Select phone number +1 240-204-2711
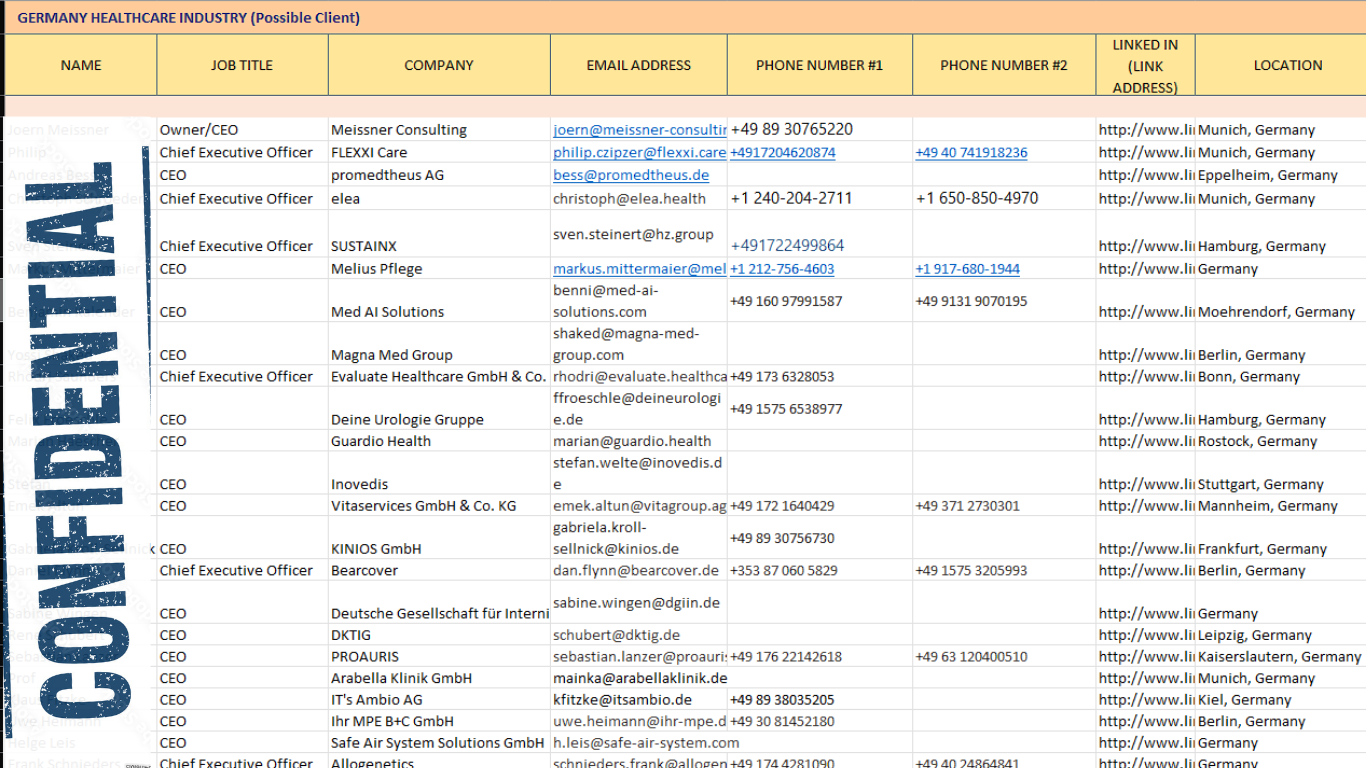This screenshot has height=768, width=1366. click(792, 199)
